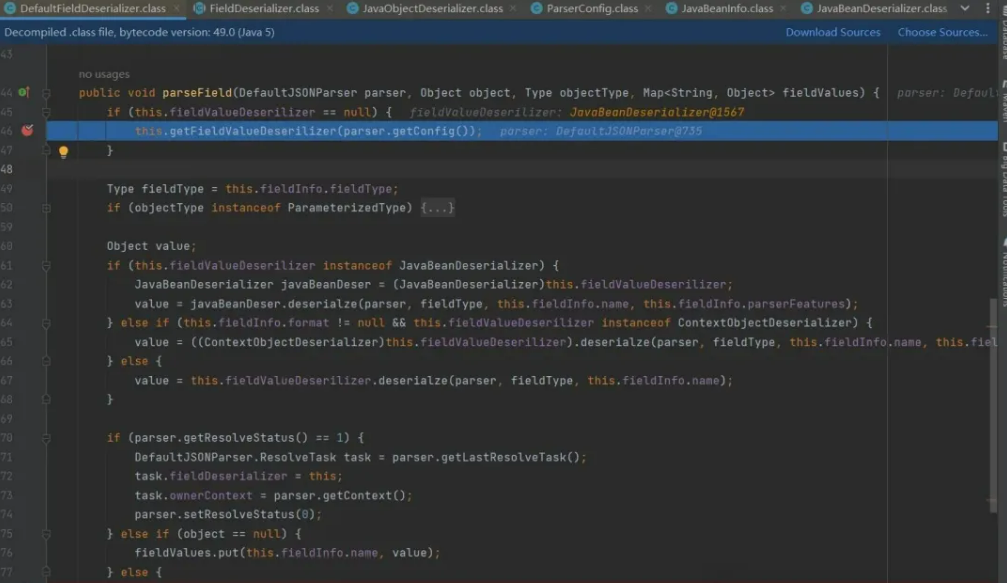Click the vertical editor scrollbar thumb
The image size is (1007, 583).
click(x=992, y=406)
